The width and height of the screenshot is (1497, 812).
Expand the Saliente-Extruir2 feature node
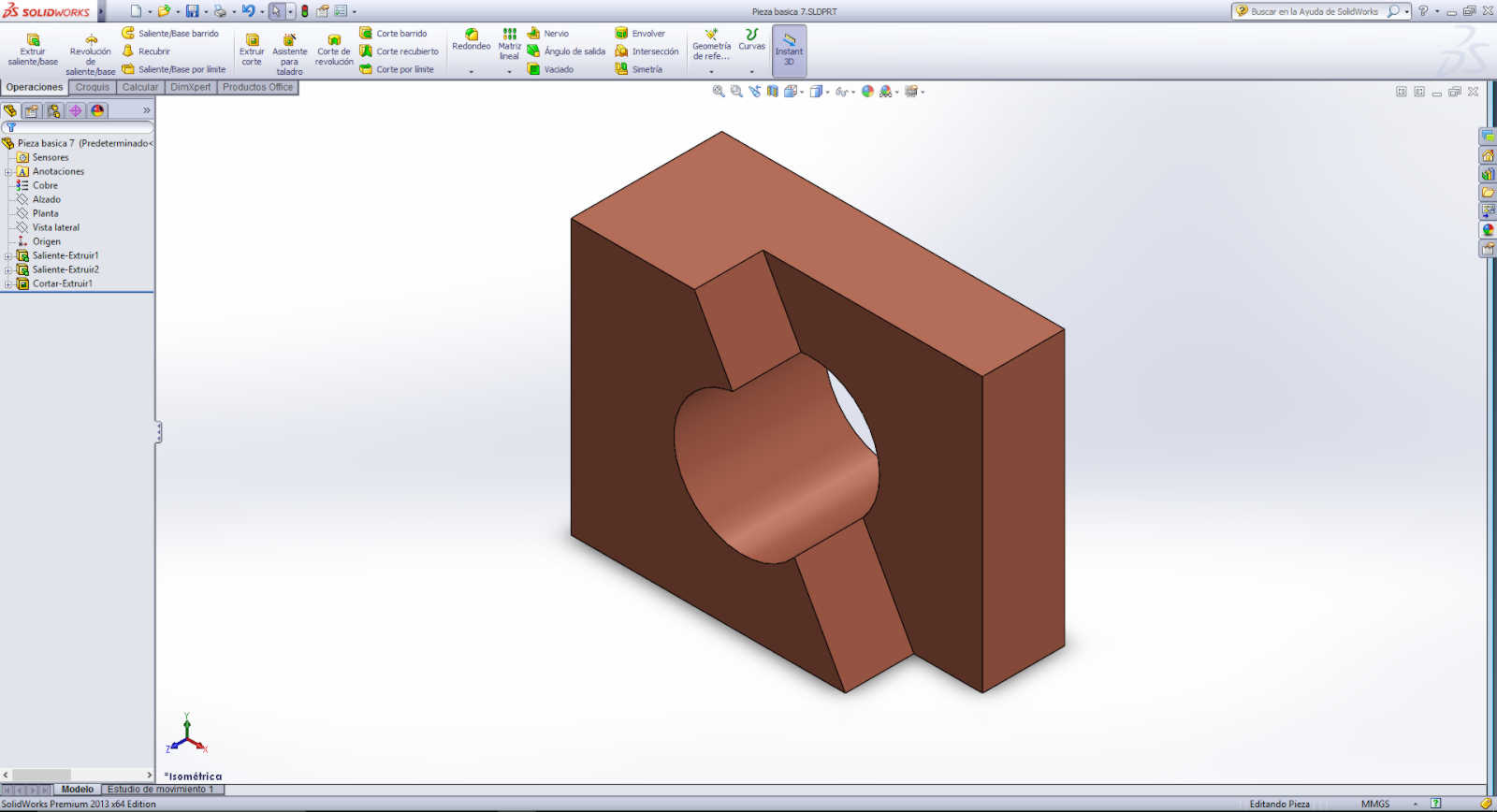pos(8,270)
